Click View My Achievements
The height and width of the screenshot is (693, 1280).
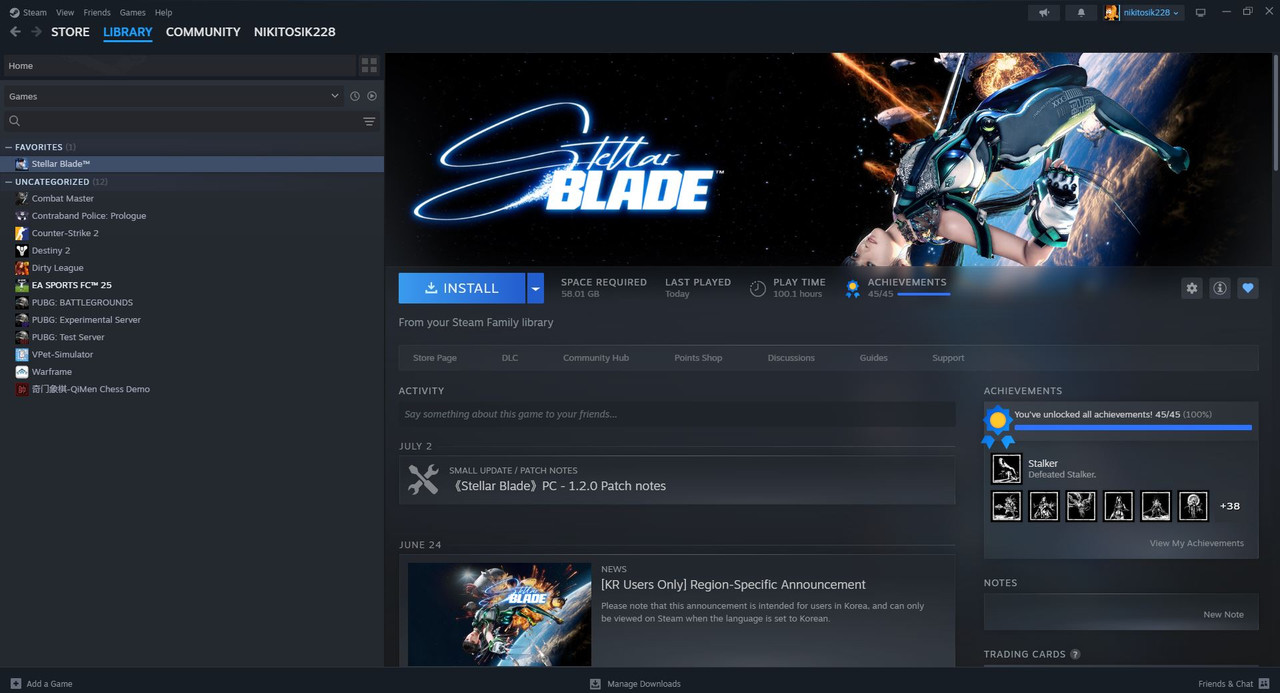coord(1197,543)
